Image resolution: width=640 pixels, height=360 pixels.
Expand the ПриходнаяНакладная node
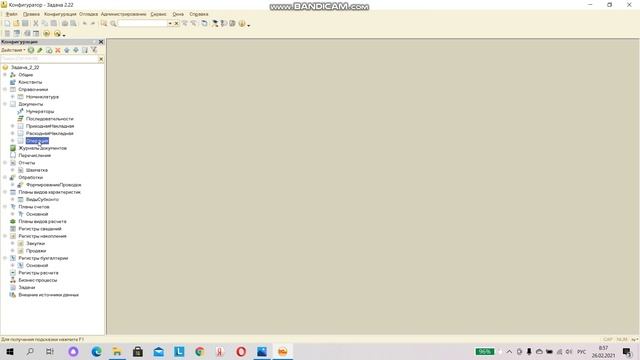[13, 126]
